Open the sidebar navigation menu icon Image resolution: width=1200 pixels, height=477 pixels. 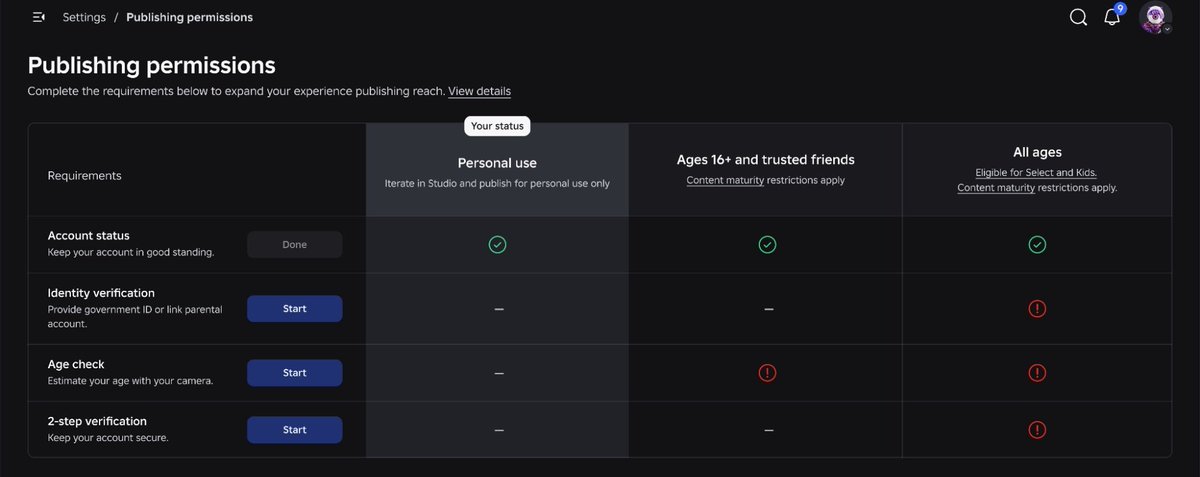click(x=38, y=17)
